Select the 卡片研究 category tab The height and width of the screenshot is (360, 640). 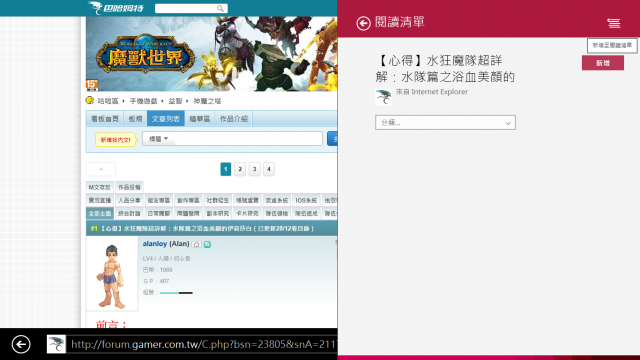(x=247, y=213)
